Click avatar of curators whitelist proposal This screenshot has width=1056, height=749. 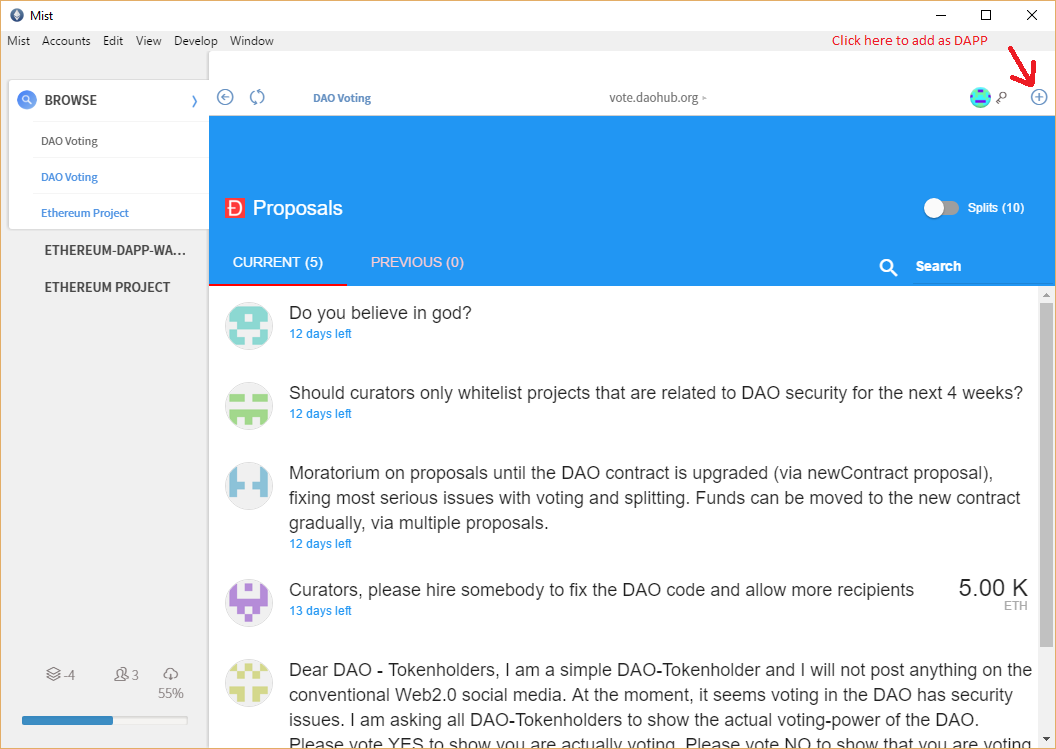[249, 406]
